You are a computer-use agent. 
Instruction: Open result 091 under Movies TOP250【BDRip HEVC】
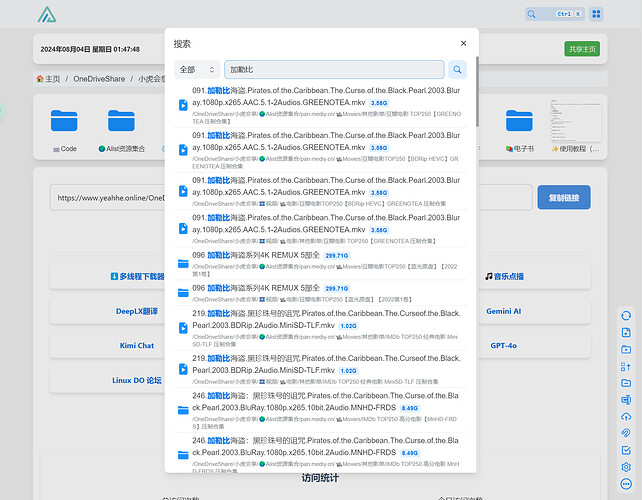click(x=320, y=150)
